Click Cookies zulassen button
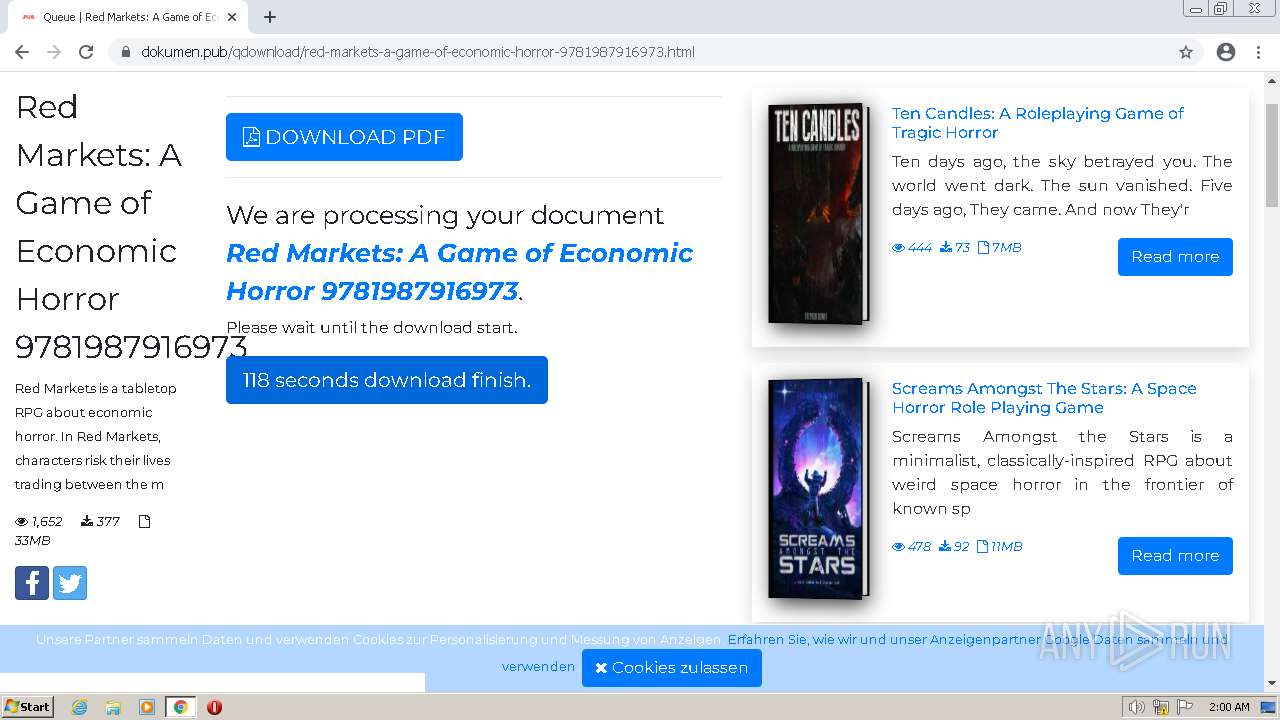This screenshot has height=720, width=1280. 672,668
